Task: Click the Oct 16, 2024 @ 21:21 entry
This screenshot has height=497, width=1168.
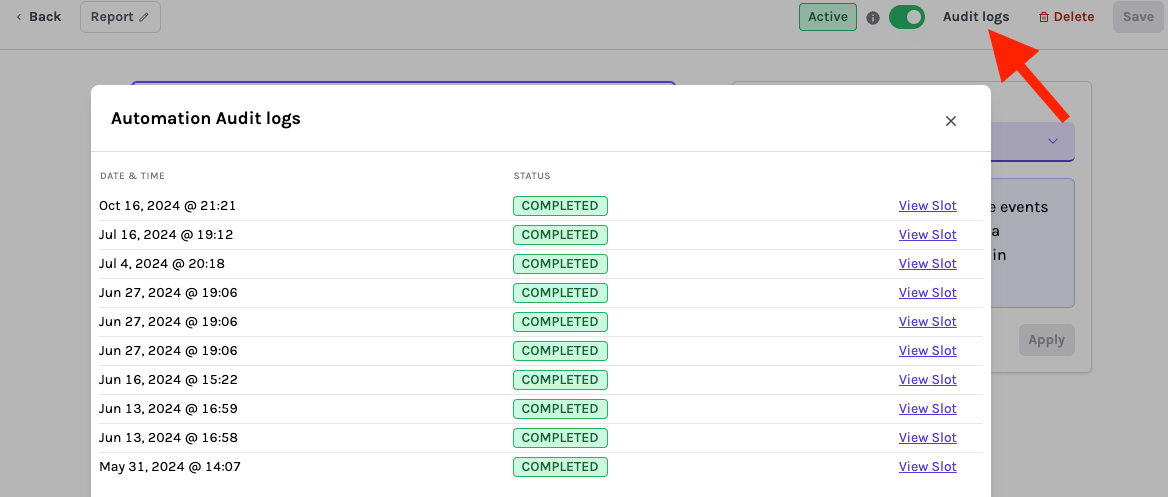Action: click(168, 206)
